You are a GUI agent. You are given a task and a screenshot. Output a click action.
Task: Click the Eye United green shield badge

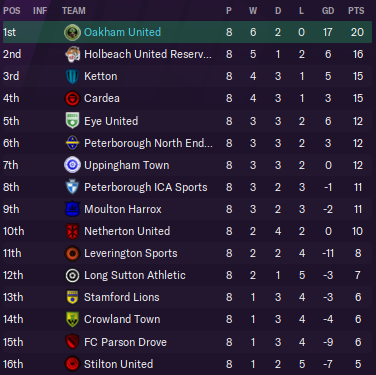point(72,121)
